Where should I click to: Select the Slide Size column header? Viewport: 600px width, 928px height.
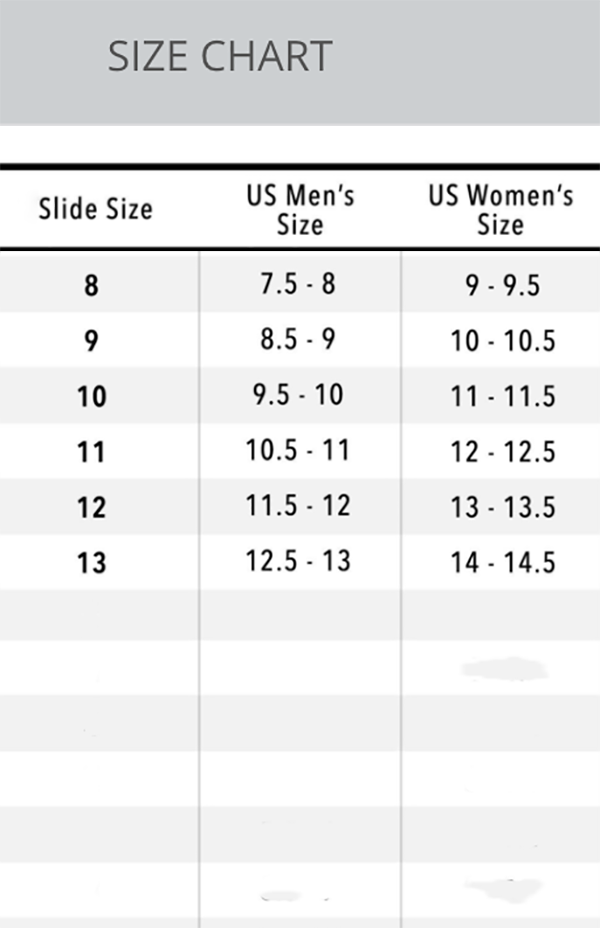tap(96, 209)
